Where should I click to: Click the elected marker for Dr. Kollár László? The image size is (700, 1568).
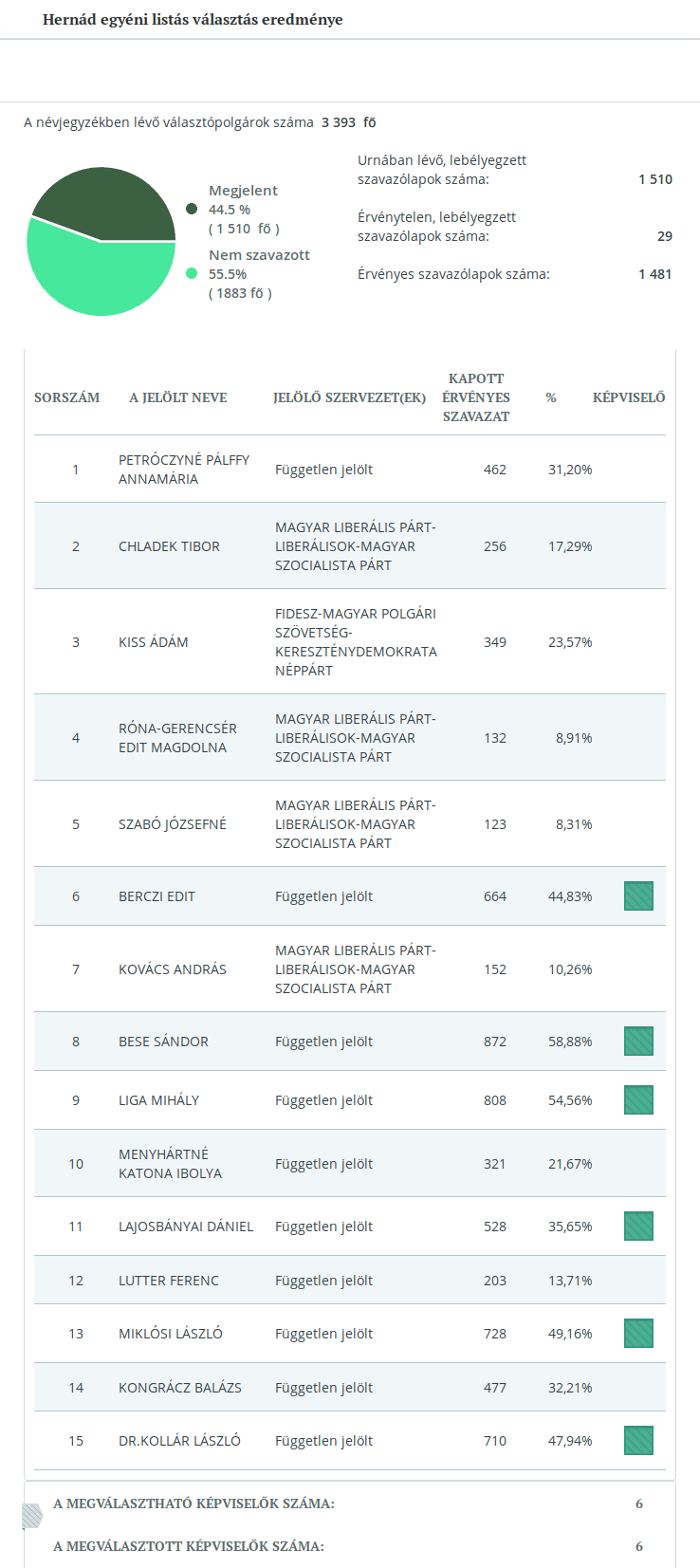pos(638,1441)
